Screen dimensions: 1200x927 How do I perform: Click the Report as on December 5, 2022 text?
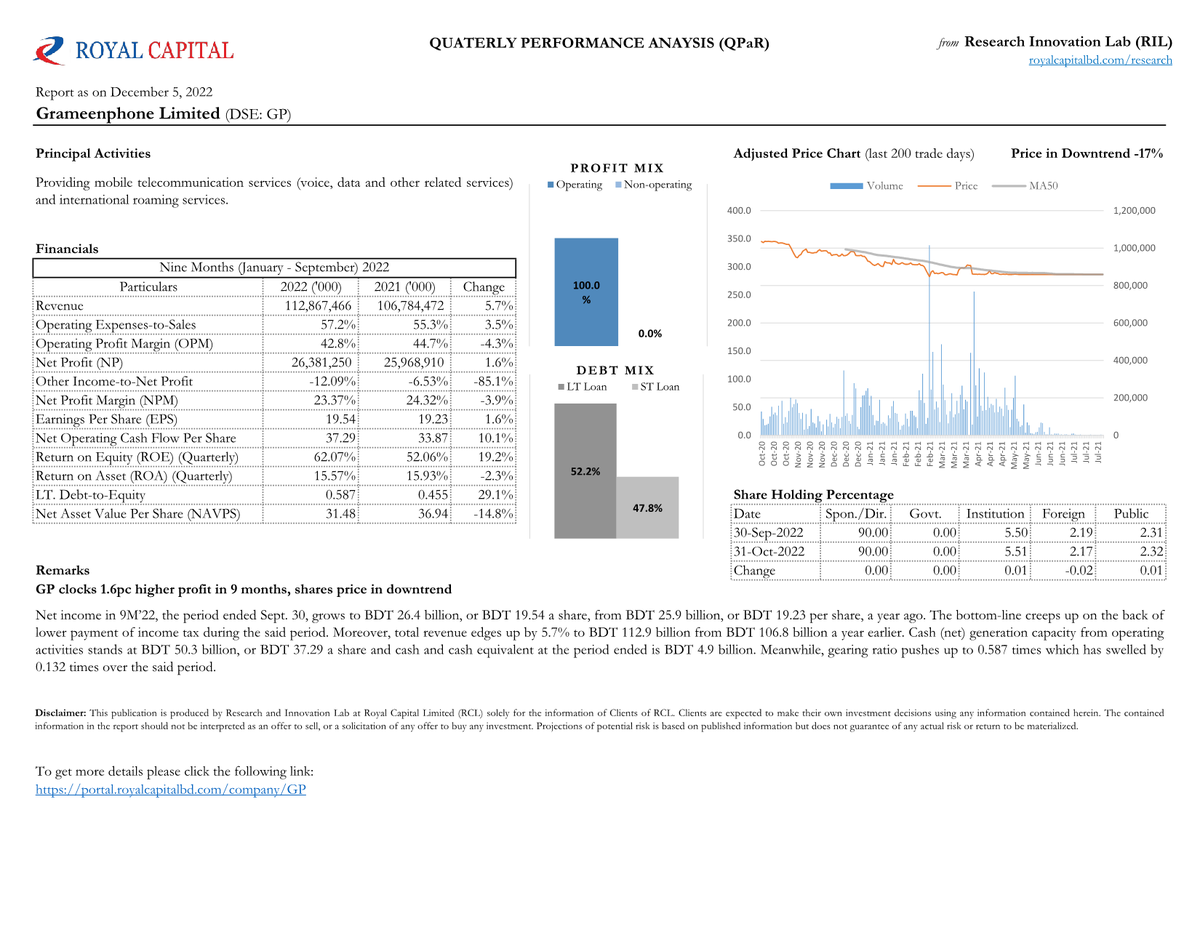(124, 92)
